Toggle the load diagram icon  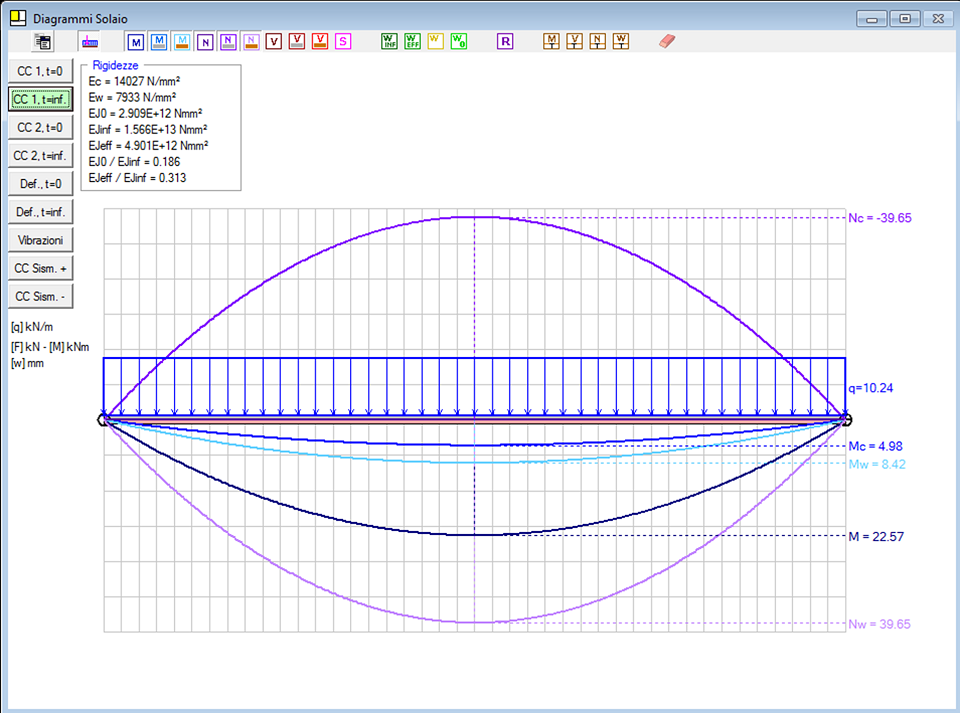90,41
